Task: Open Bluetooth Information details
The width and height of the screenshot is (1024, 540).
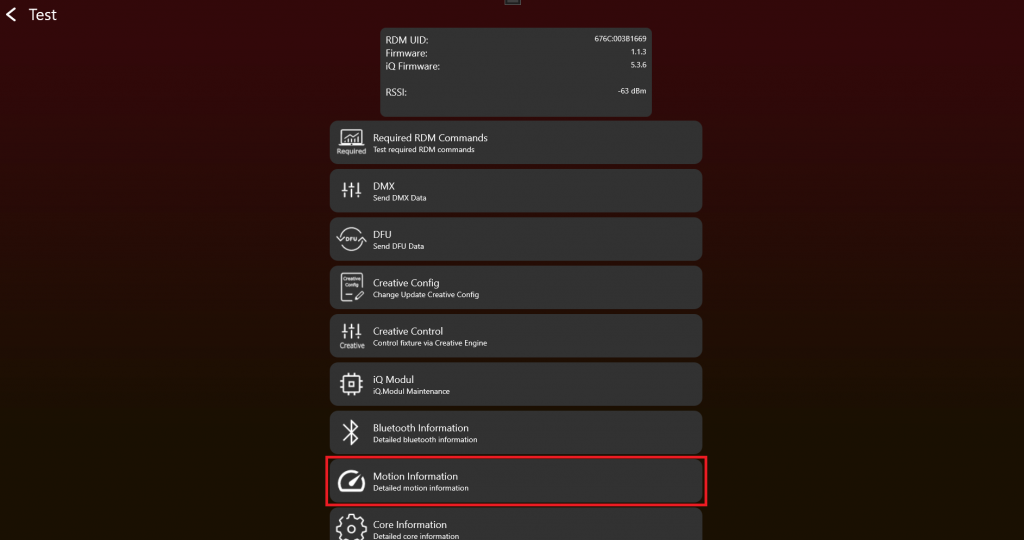Action: pyautogui.click(x=516, y=432)
